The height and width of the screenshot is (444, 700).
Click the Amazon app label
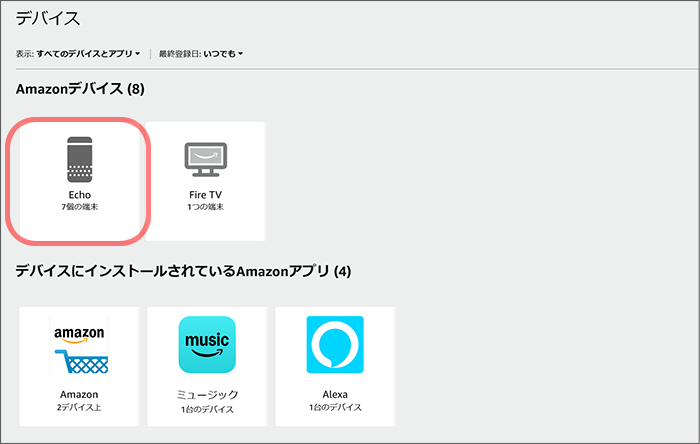[x=79, y=394]
